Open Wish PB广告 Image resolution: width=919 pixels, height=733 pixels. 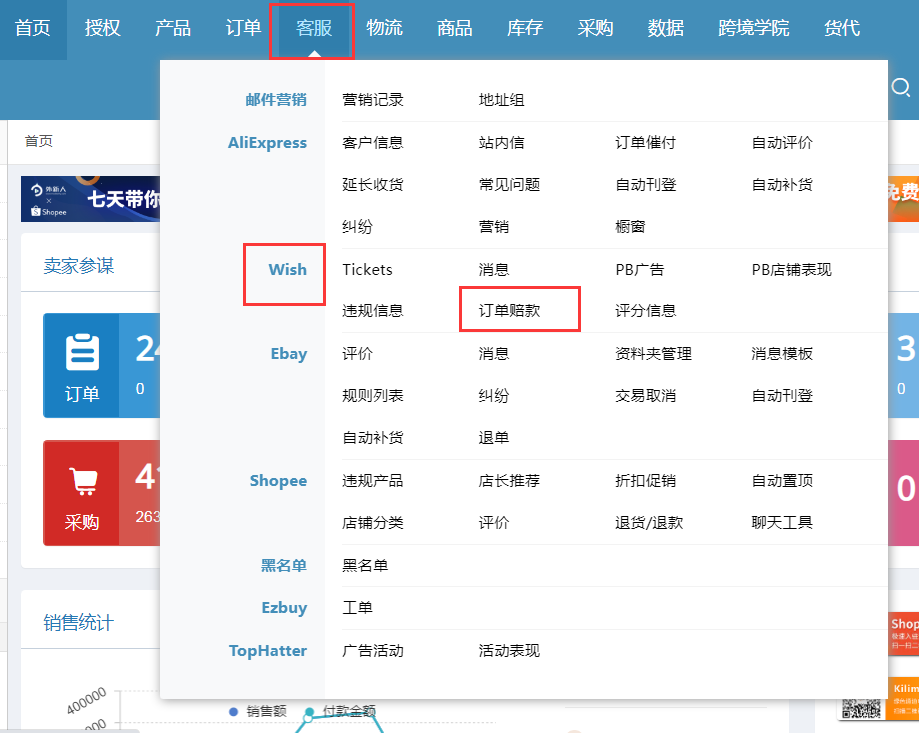tap(640, 270)
